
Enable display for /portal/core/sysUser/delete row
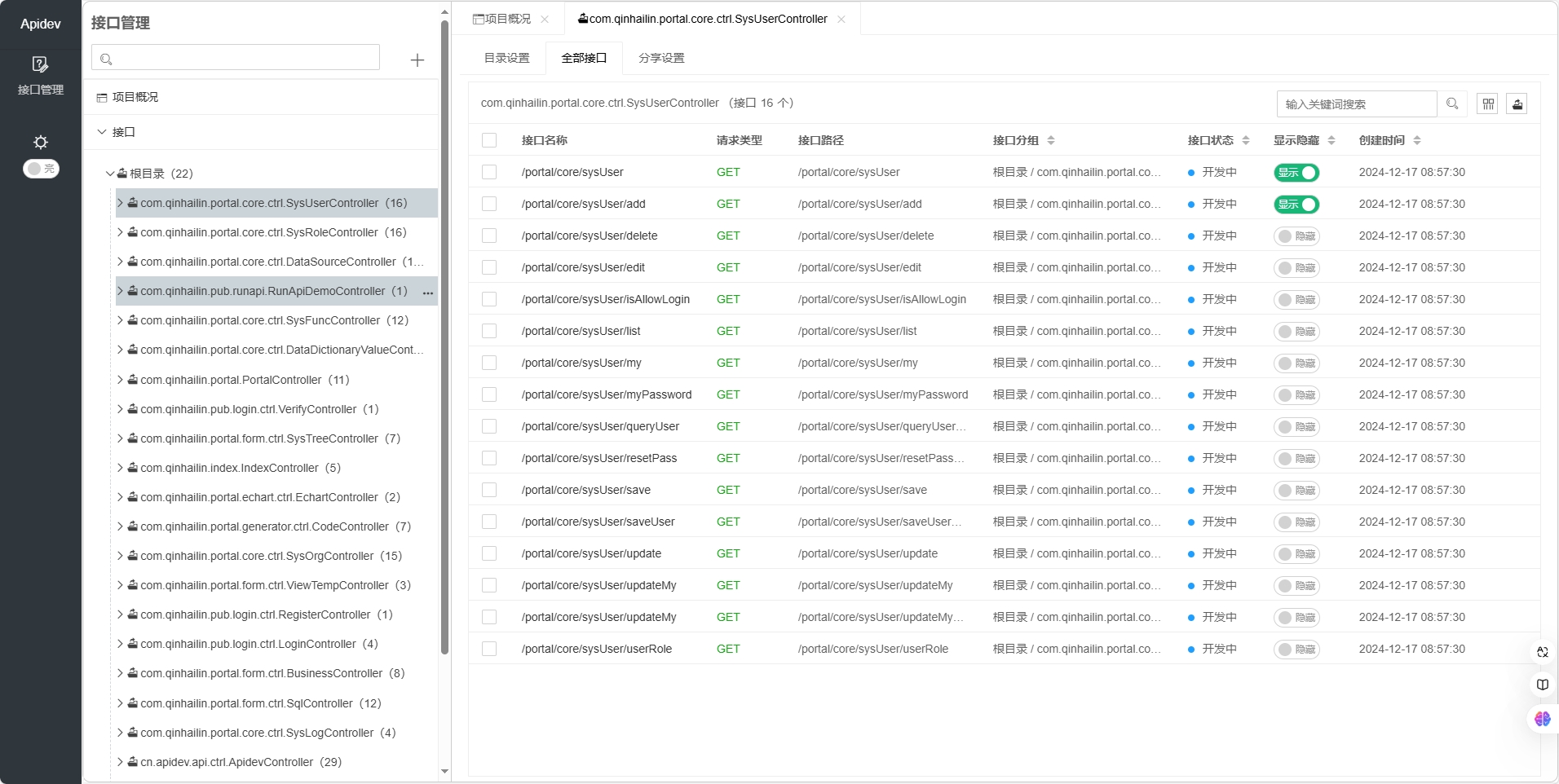coord(1296,236)
